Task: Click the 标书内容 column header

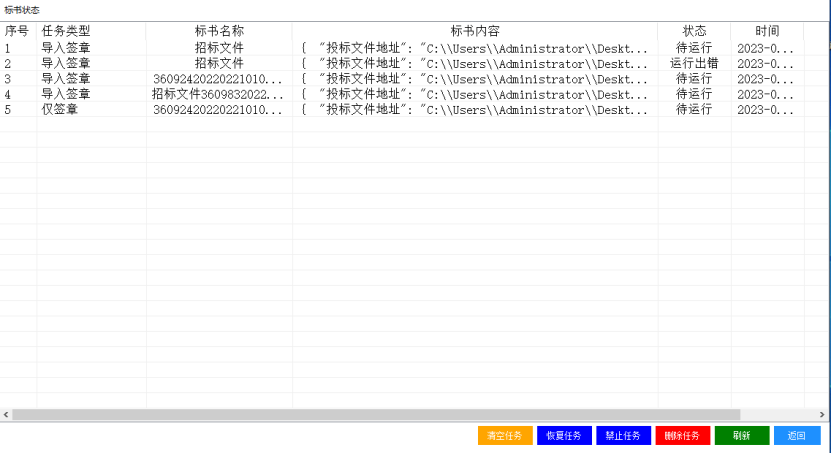Action: pyautogui.click(x=475, y=31)
